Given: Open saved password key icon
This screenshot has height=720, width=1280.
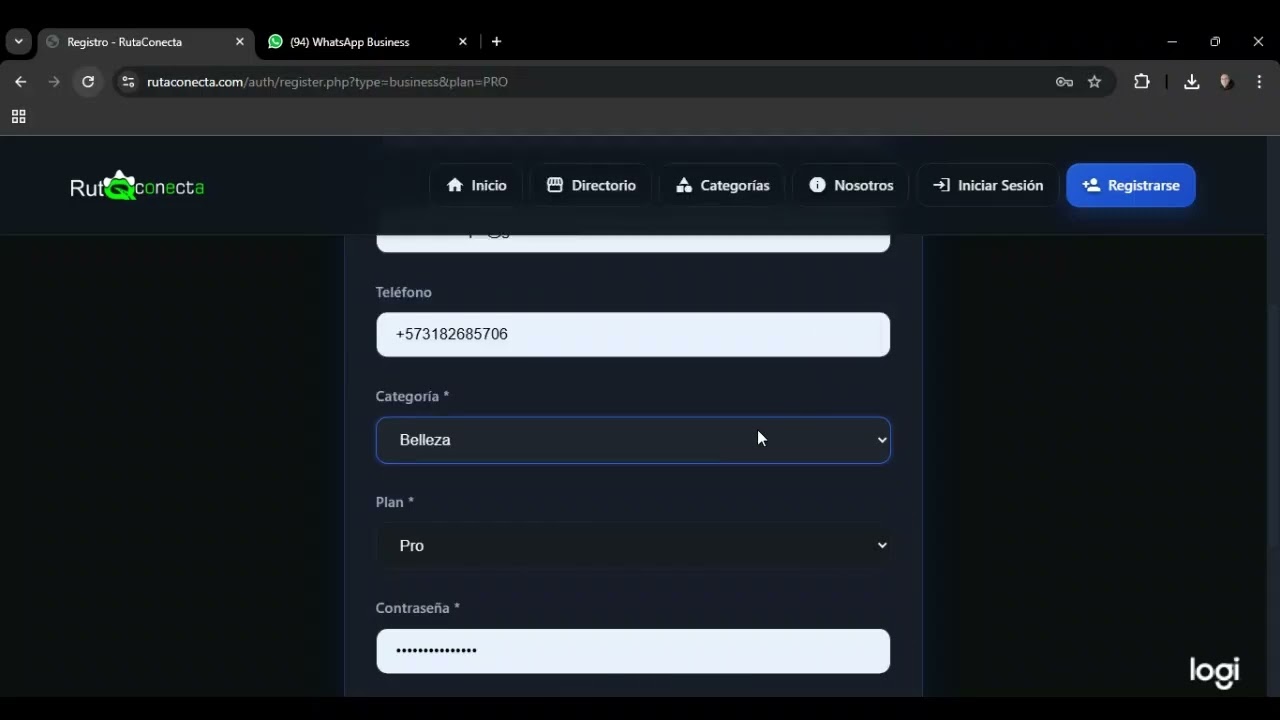Looking at the screenshot, I should (1064, 82).
